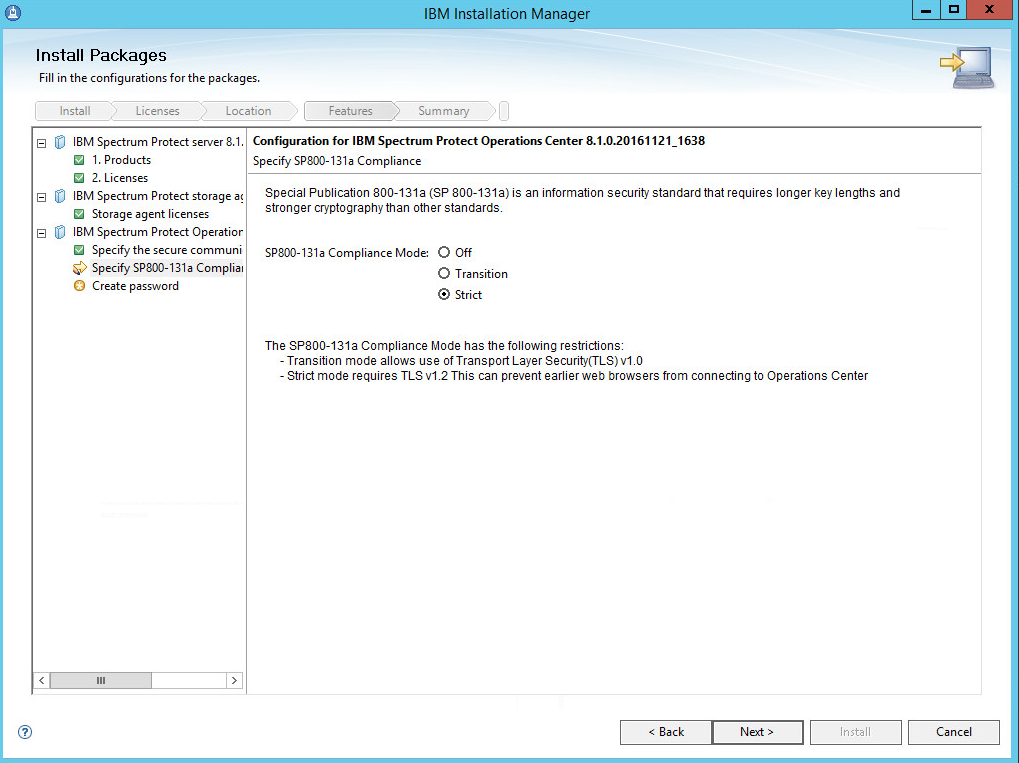Image resolution: width=1019 pixels, height=763 pixels.
Task: Select the Strict compliance mode radio button
Action: click(444, 295)
